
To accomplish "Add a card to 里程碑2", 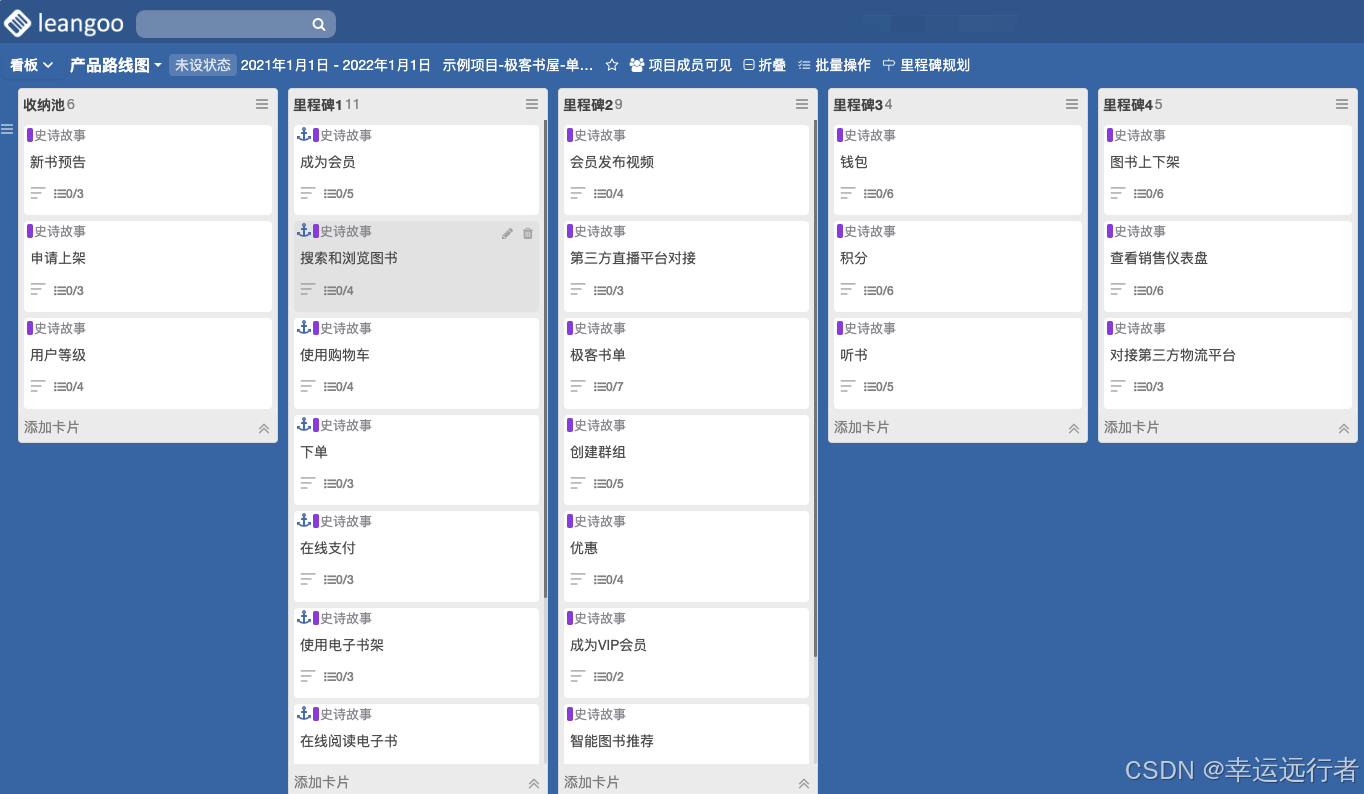I will point(592,782).
